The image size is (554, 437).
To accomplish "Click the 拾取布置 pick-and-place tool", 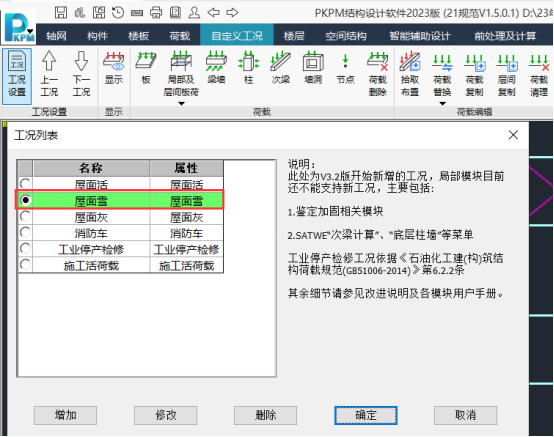I will tap(410, 73).
